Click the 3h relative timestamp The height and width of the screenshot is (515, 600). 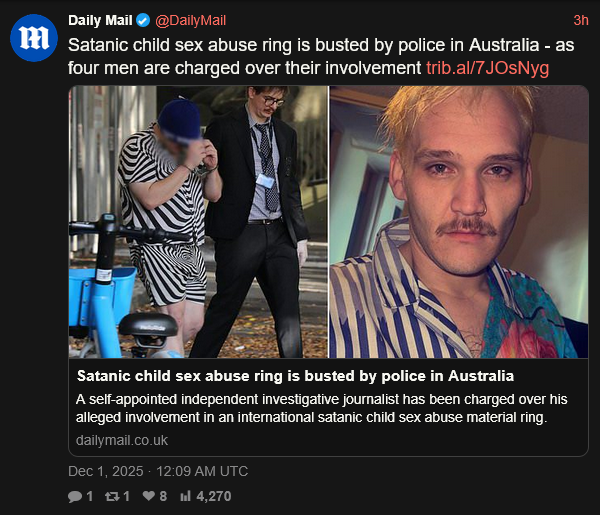click(x=580, y=20)
